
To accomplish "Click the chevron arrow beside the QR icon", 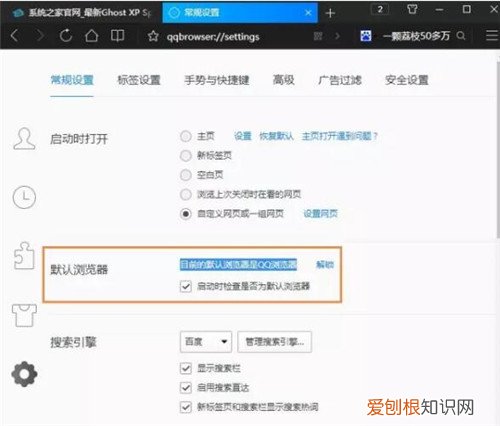I will click(337, 36).
